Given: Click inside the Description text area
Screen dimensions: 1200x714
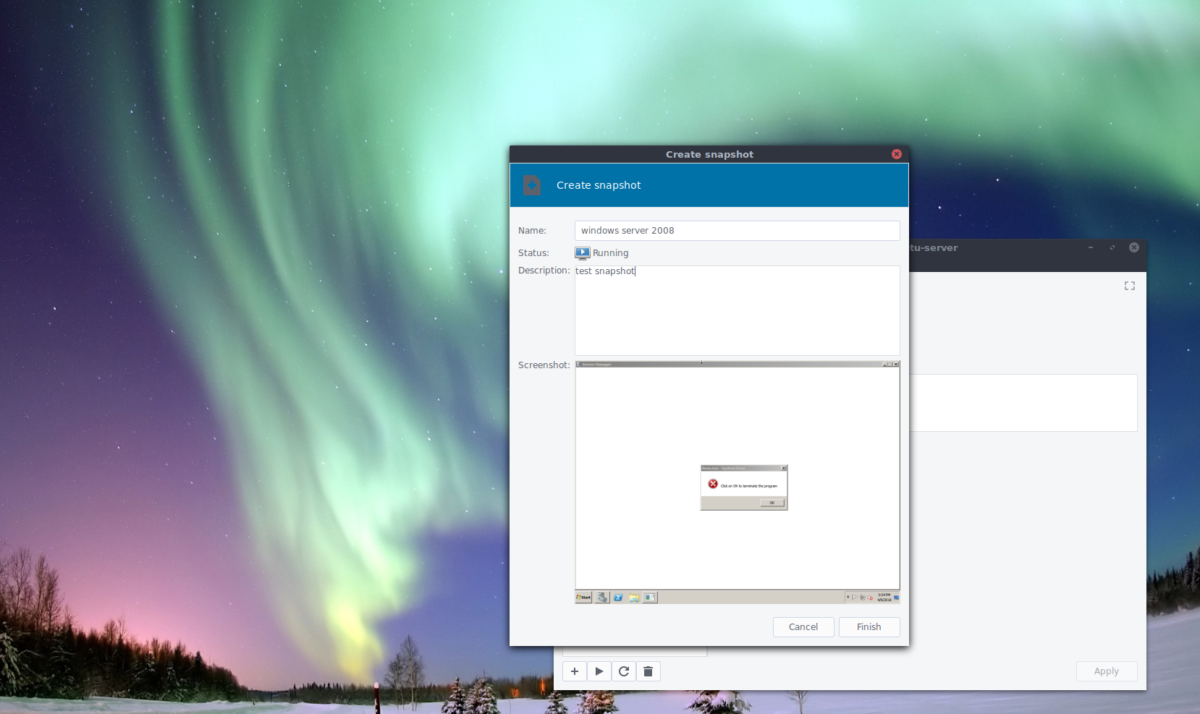Looking at the screenshot, I should [737, 310].
